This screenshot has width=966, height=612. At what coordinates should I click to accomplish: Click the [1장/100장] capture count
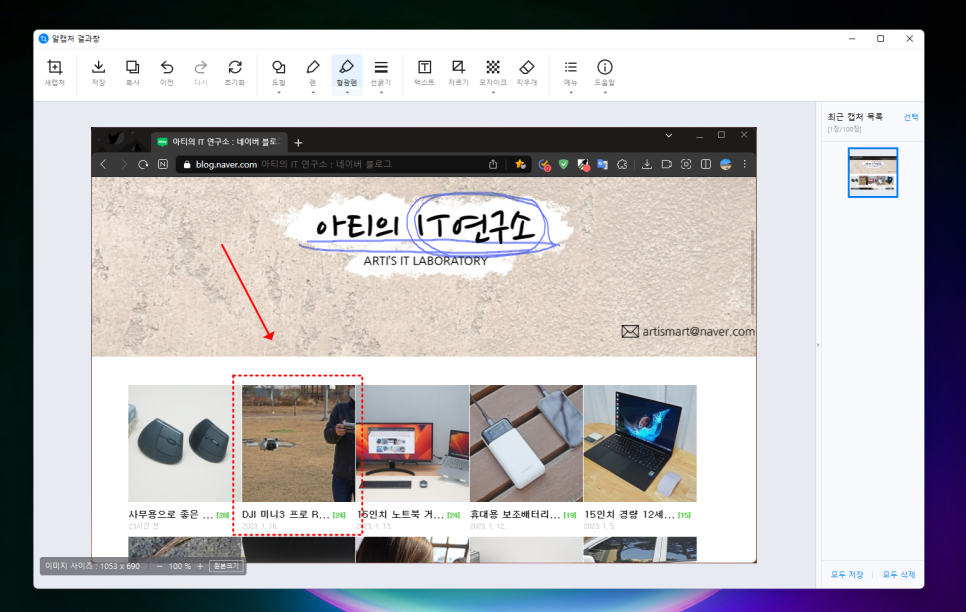[844, 129]
